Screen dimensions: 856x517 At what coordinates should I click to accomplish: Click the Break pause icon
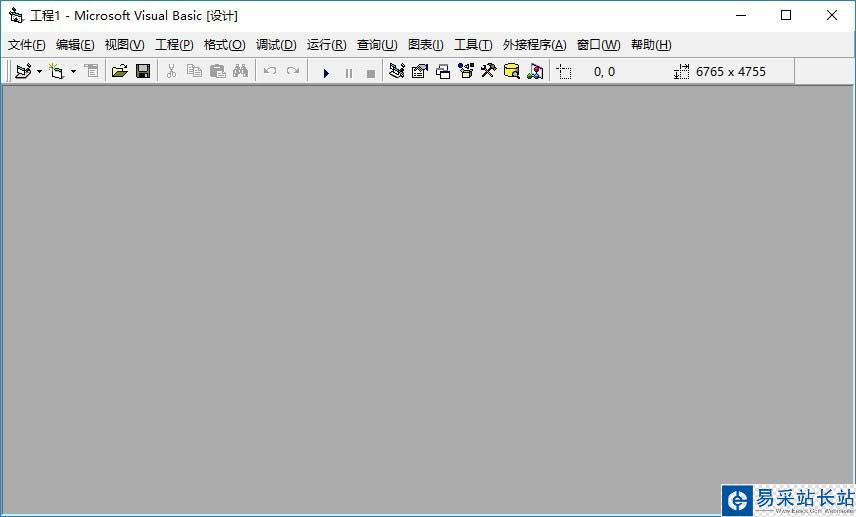[349, 73]
